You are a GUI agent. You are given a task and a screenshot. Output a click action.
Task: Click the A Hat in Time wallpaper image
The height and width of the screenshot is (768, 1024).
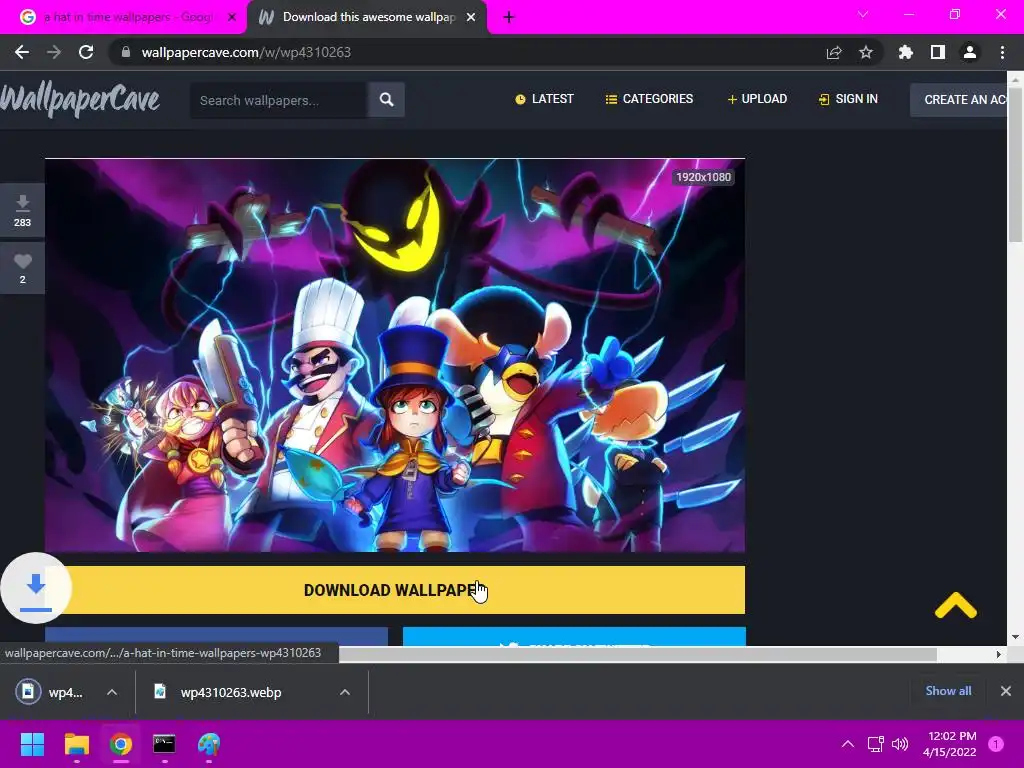(395, 355)
